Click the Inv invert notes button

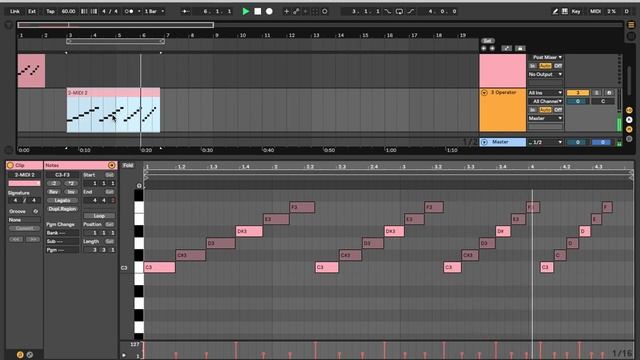point(71,192)
